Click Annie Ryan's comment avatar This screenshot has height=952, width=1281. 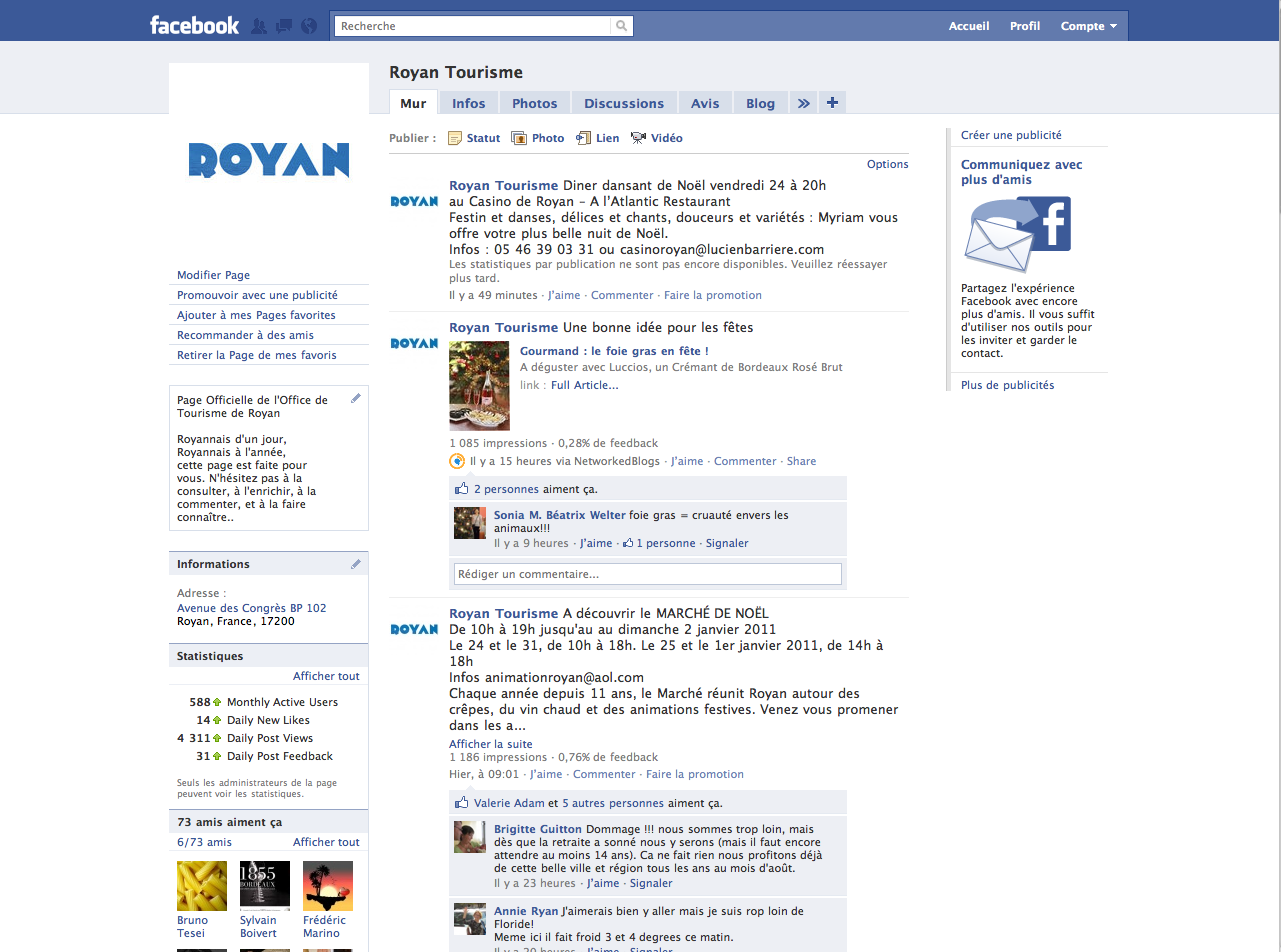tap(470, 919)
